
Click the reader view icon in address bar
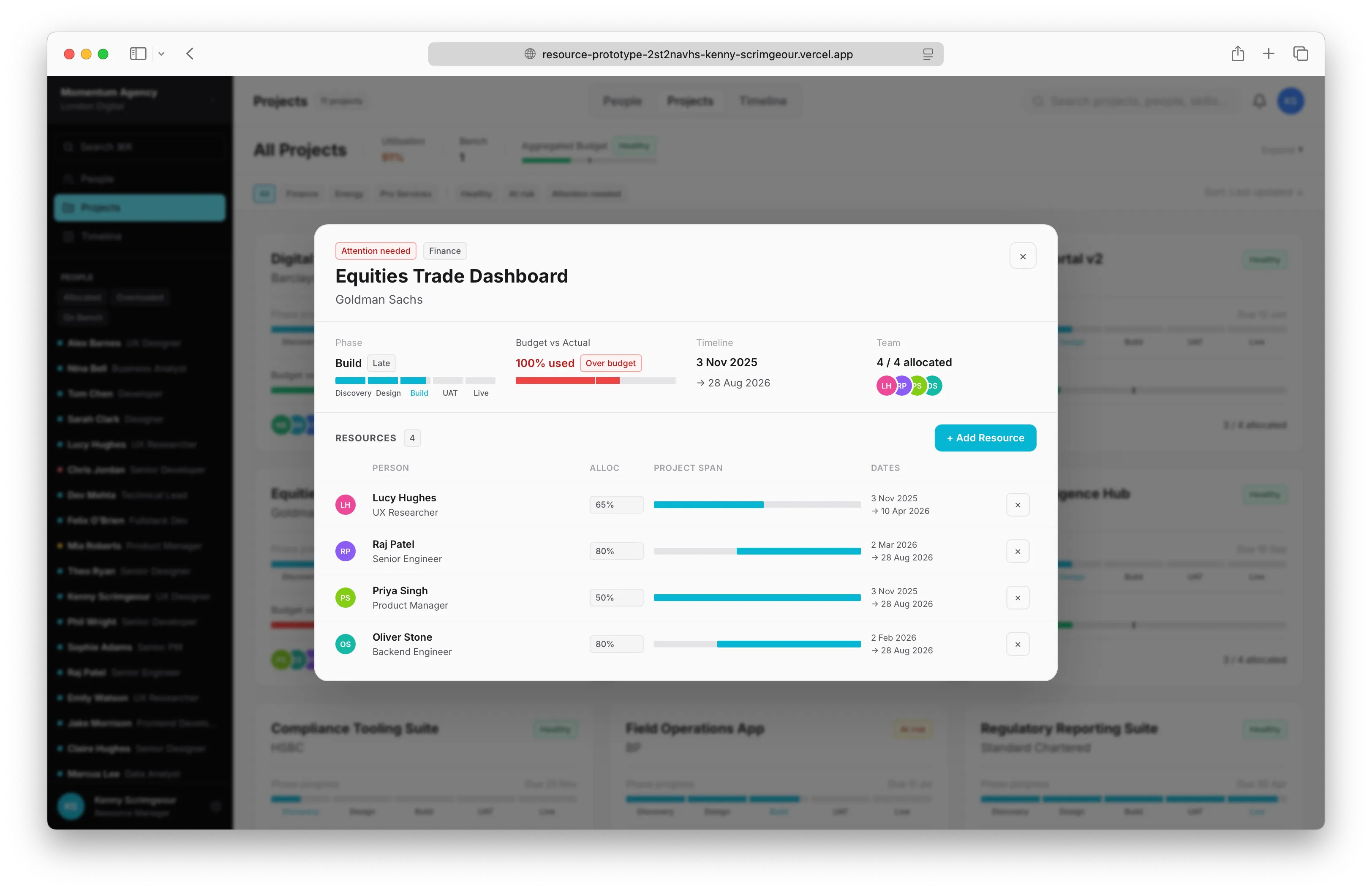coord(928,54)
